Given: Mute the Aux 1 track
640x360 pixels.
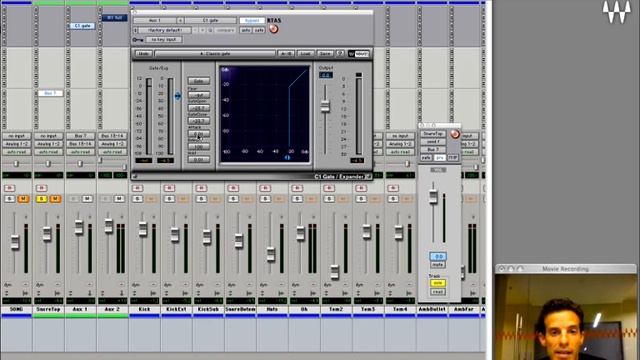Looking at the screenshot, I should (87, 199).
